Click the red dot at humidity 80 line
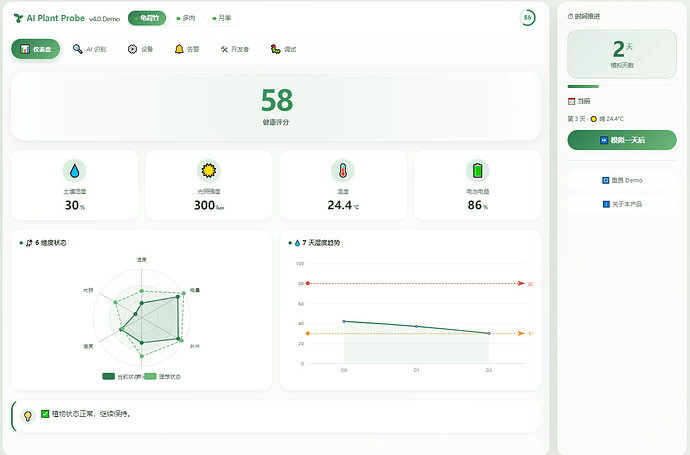 pos(308,283)
